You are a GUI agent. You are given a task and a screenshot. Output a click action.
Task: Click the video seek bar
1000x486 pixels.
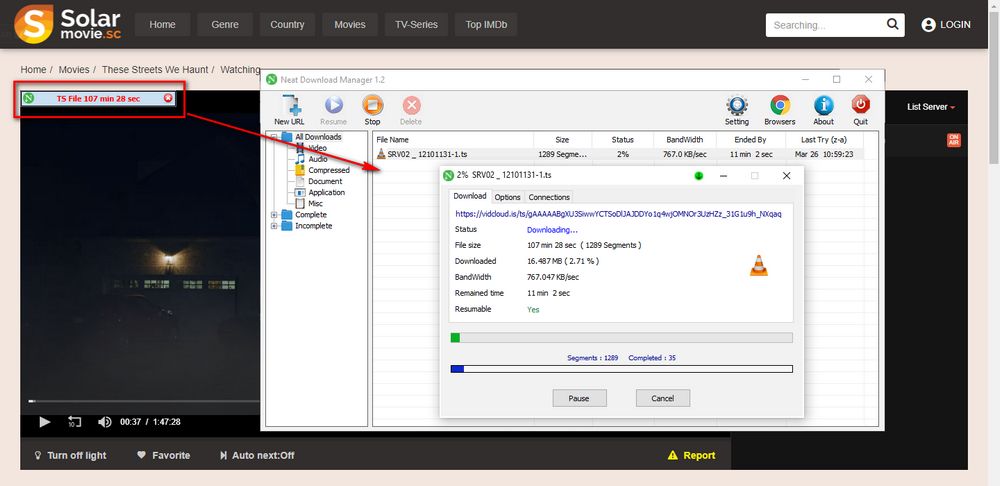pos(143,401)
